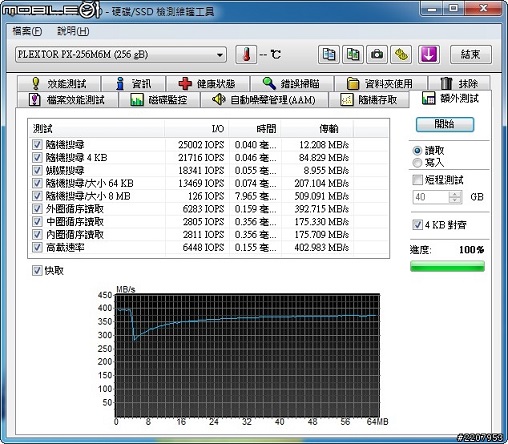Click the copy screenshot to clipboard icon
Image resolution: width=508 pixels, height=444 pixels.
pos(353,54)
